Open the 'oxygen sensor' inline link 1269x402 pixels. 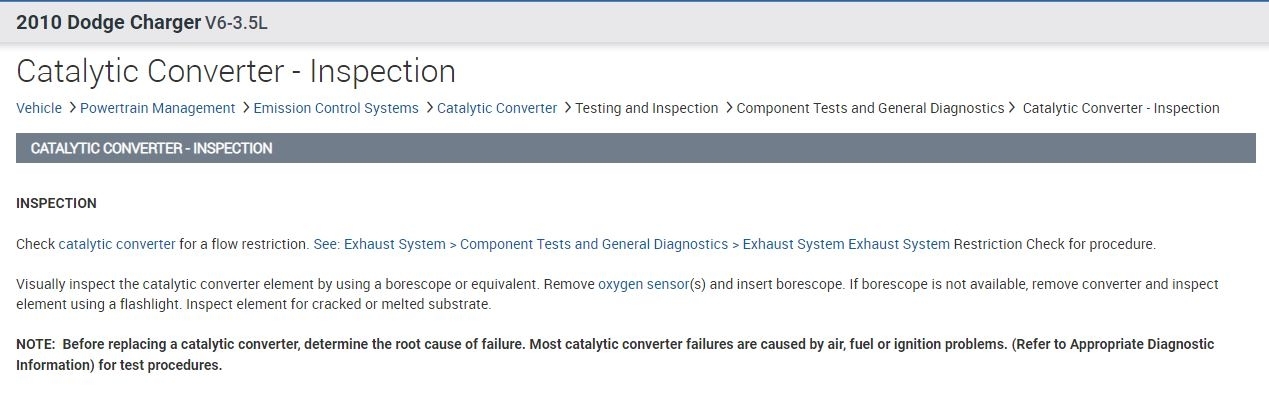[x=643, y=284]
